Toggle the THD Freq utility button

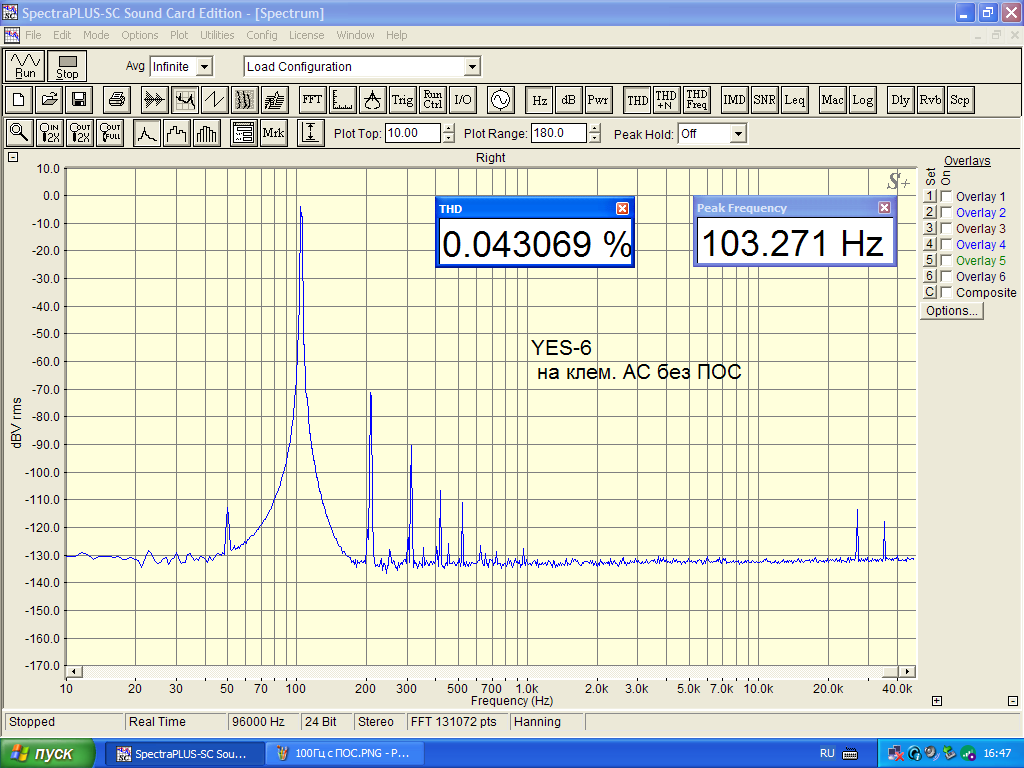coord(697,99)
